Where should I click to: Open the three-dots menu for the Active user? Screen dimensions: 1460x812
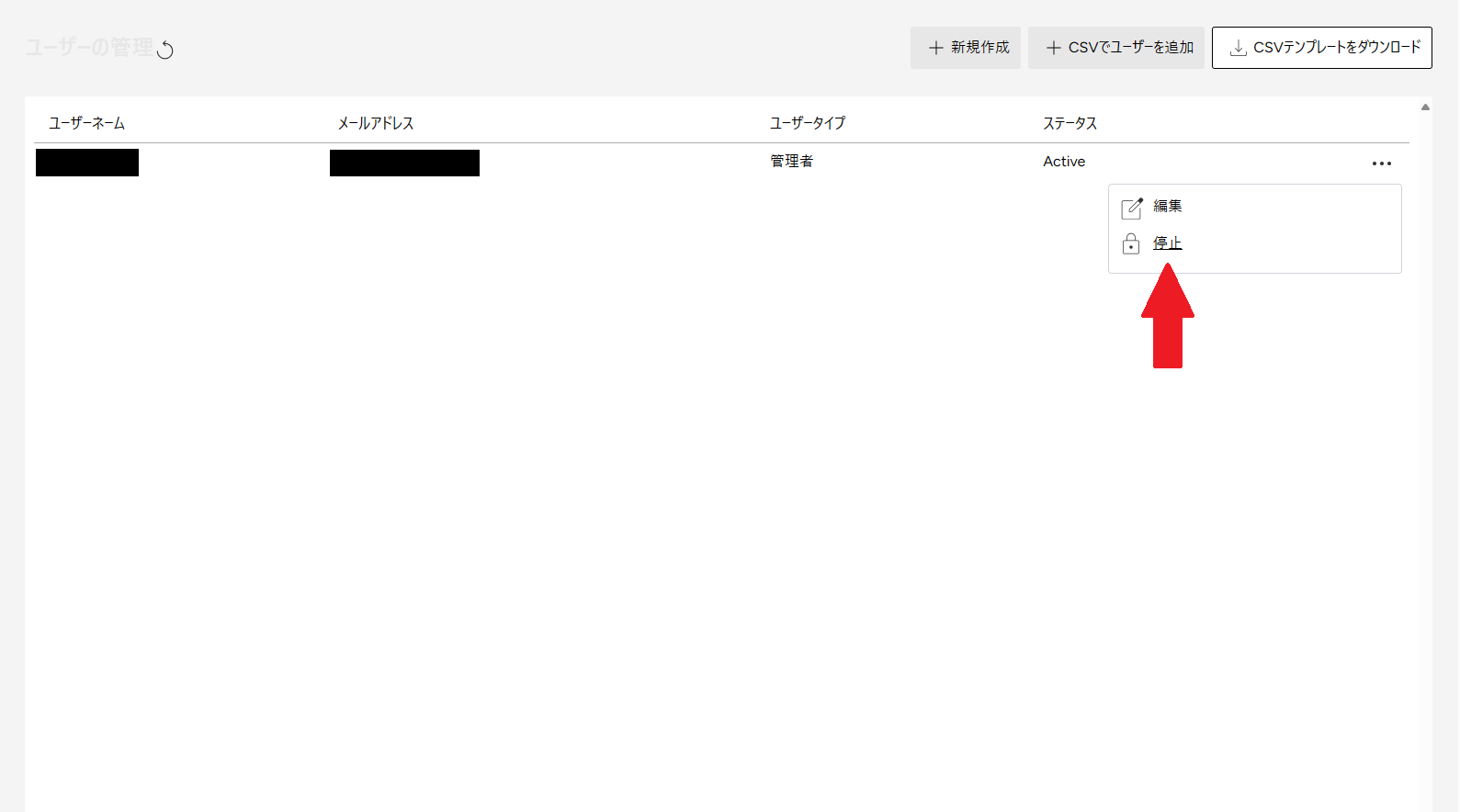click(x=1382, y=164)
